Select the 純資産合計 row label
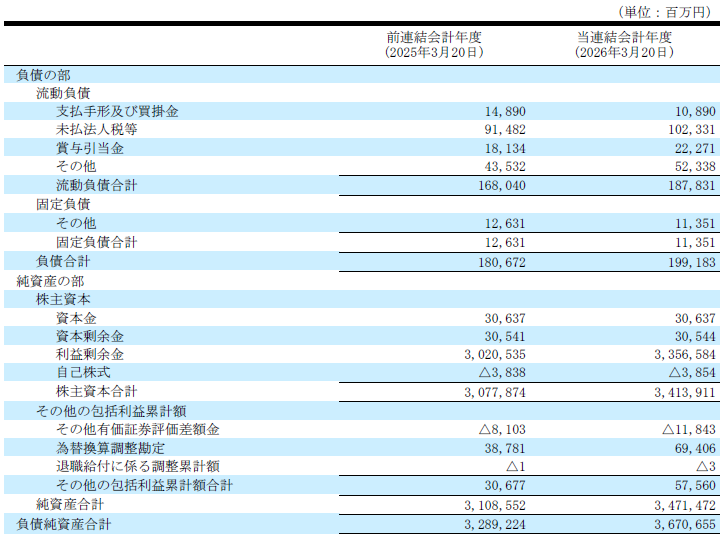This screenshot has height=536, width=726. tap(70, 504)
